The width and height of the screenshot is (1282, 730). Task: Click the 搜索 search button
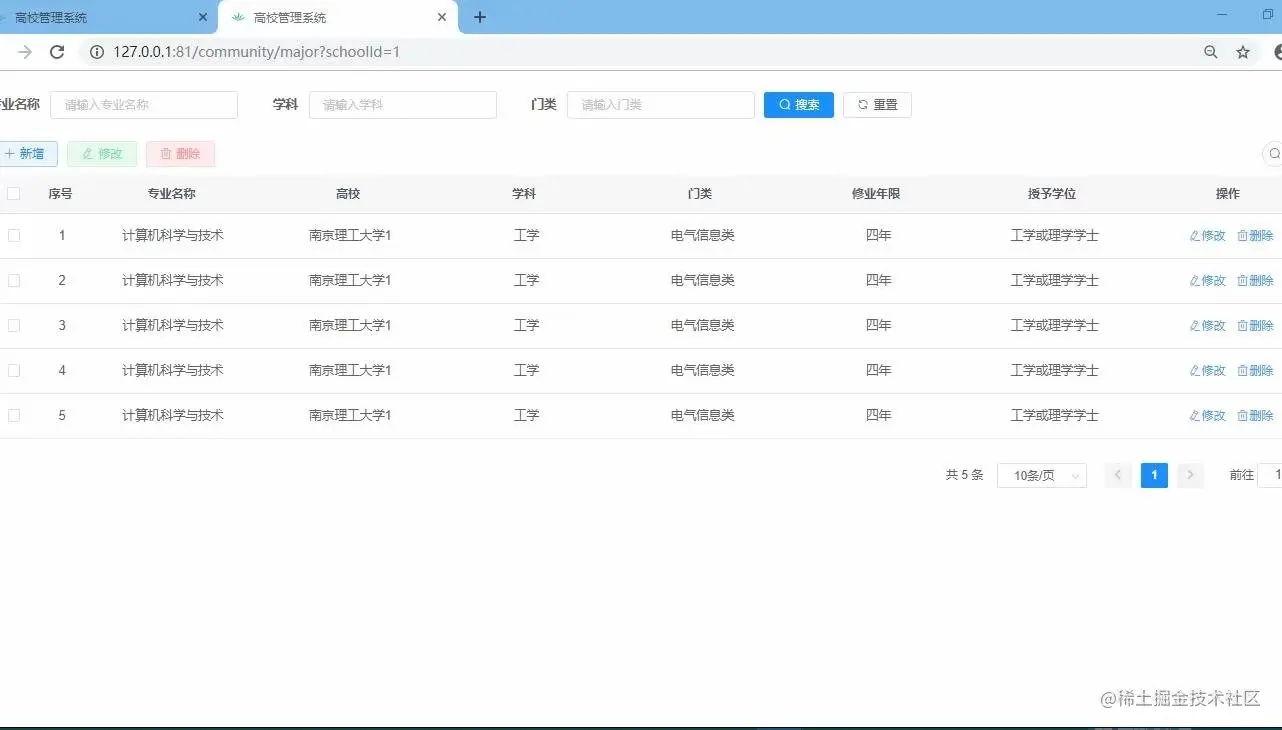(799, 105)
